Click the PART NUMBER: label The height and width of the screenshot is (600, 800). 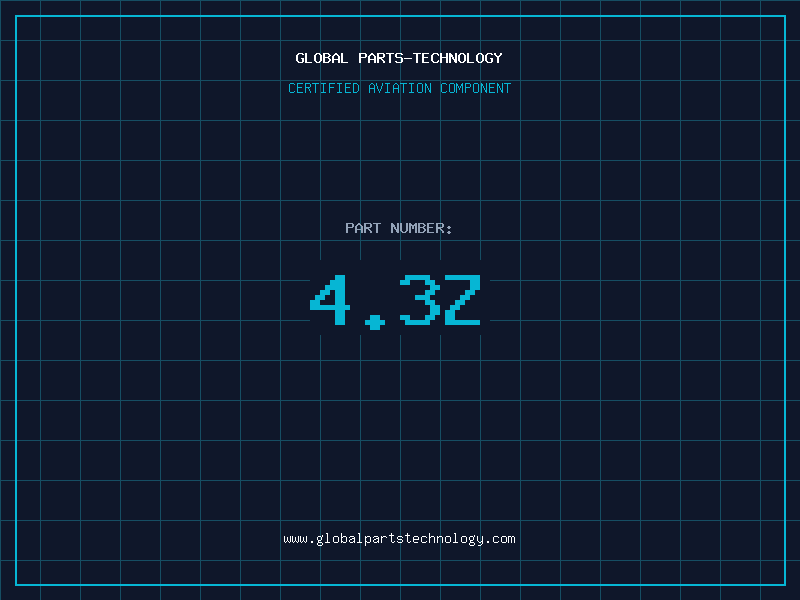398,228
